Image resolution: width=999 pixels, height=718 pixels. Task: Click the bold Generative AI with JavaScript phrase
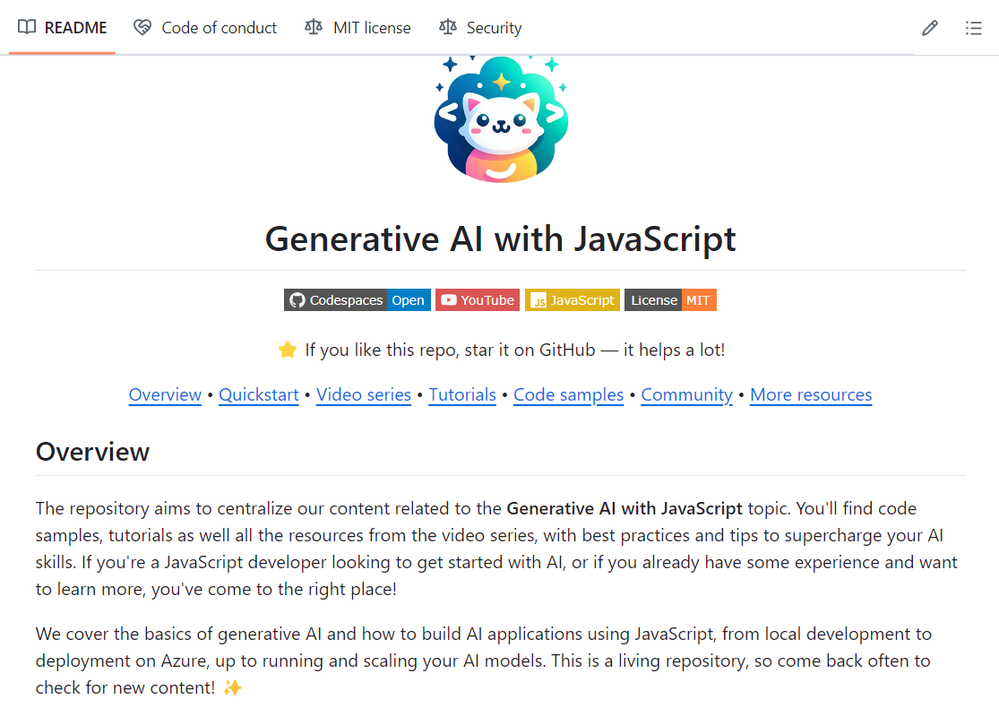tap(624, 508)
